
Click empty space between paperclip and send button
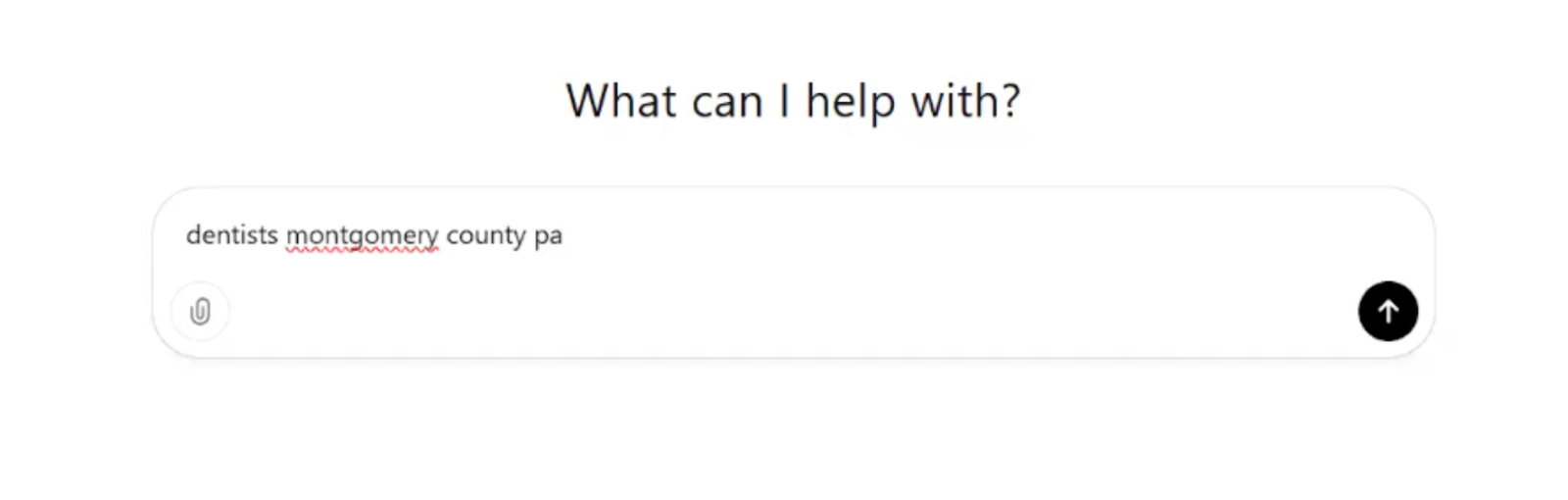tap(784, 312)
